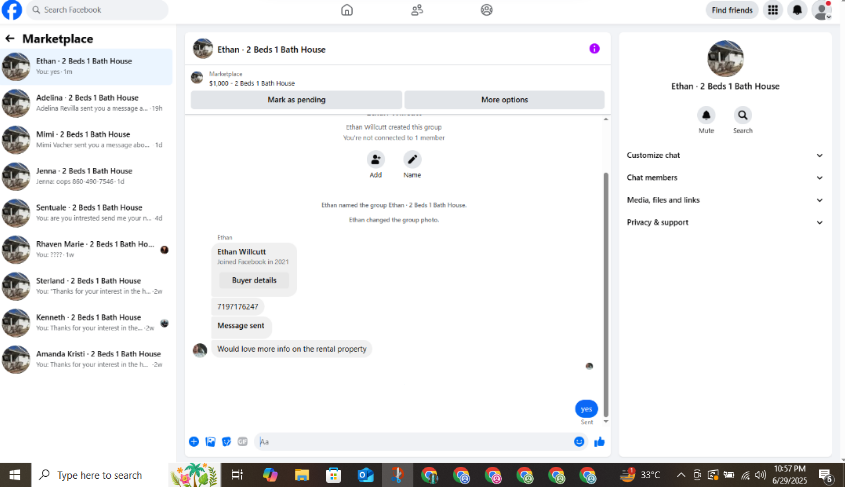Viewport: 845px width, 487px height.
Task: Click the Search Facebook field
Action: pos(97,10)
